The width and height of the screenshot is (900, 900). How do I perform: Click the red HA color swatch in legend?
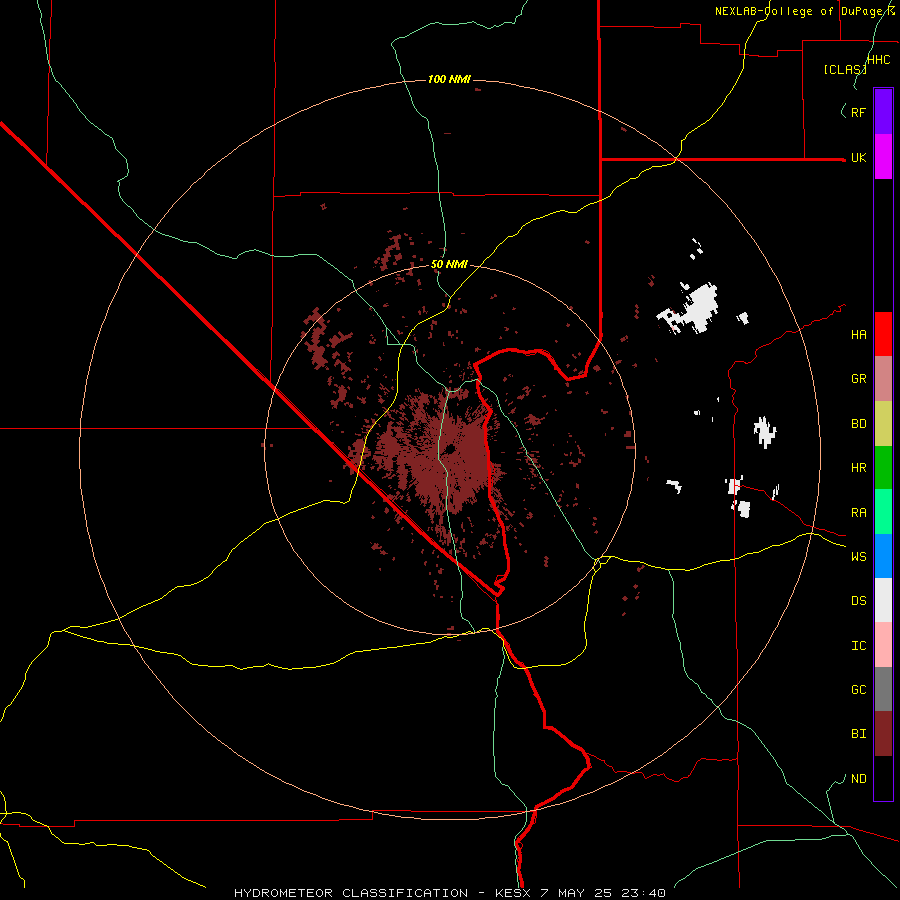883,334
